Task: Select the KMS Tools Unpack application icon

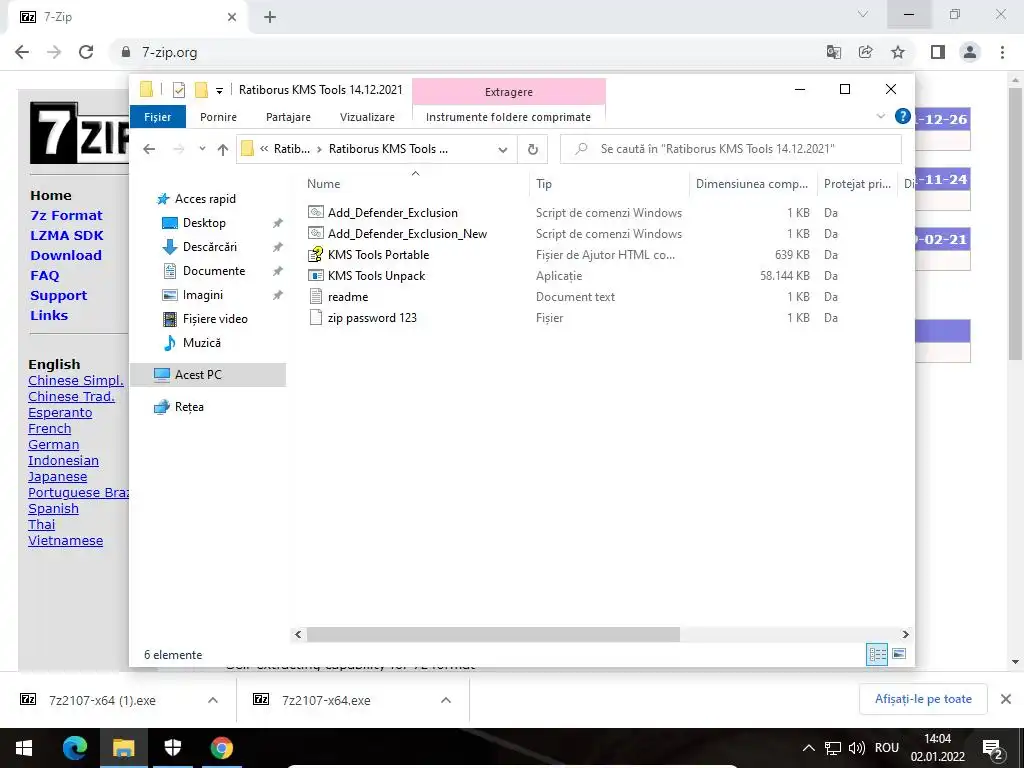Action: tap(315, 276)
